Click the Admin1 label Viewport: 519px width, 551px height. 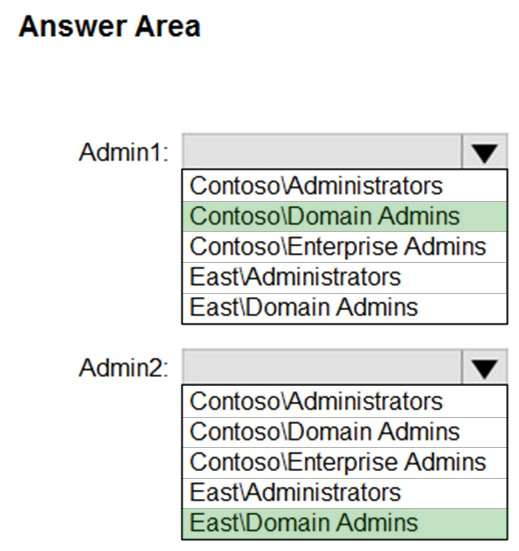click(x=124, y=153)
